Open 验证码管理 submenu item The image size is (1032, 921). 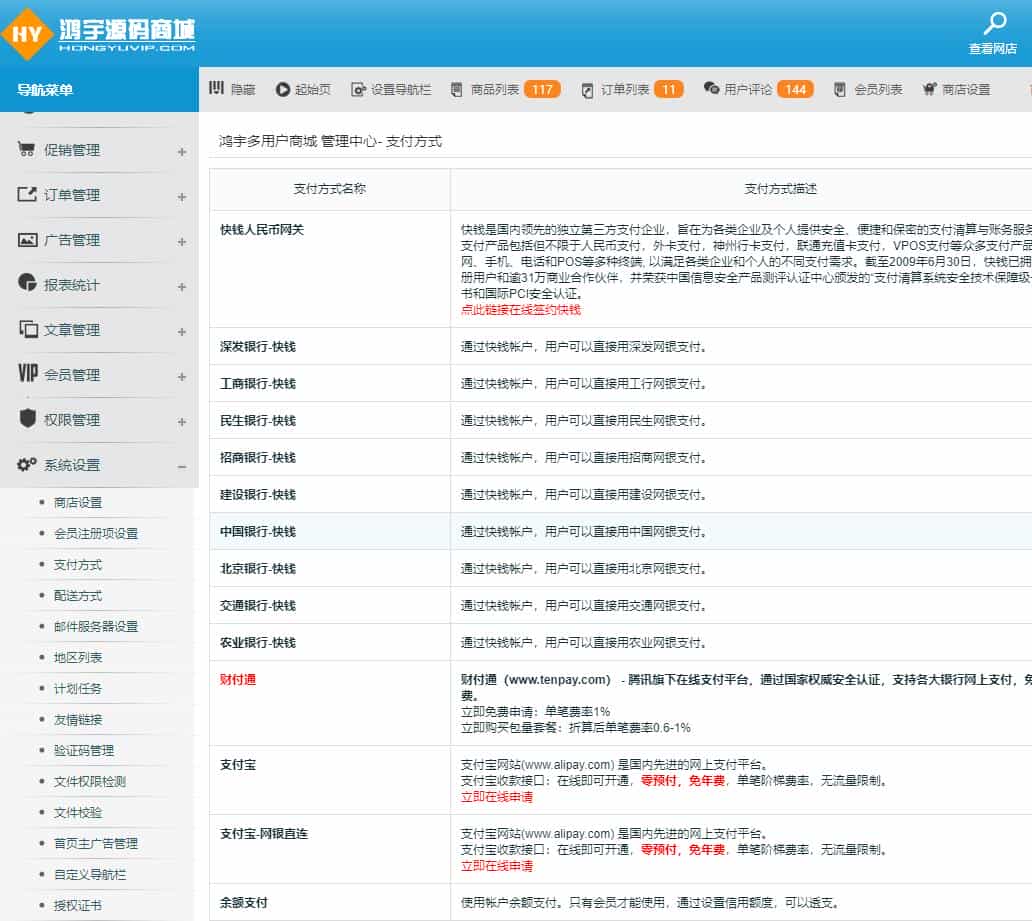click(84, 750)
